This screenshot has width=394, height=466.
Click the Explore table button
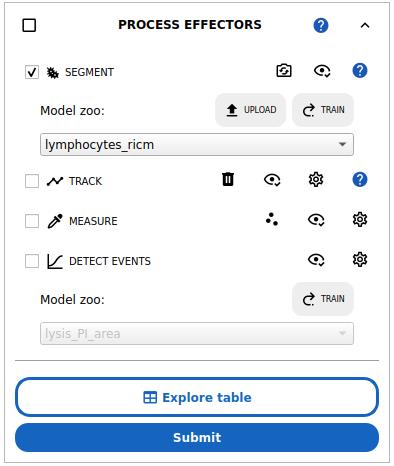click(197, 397)
